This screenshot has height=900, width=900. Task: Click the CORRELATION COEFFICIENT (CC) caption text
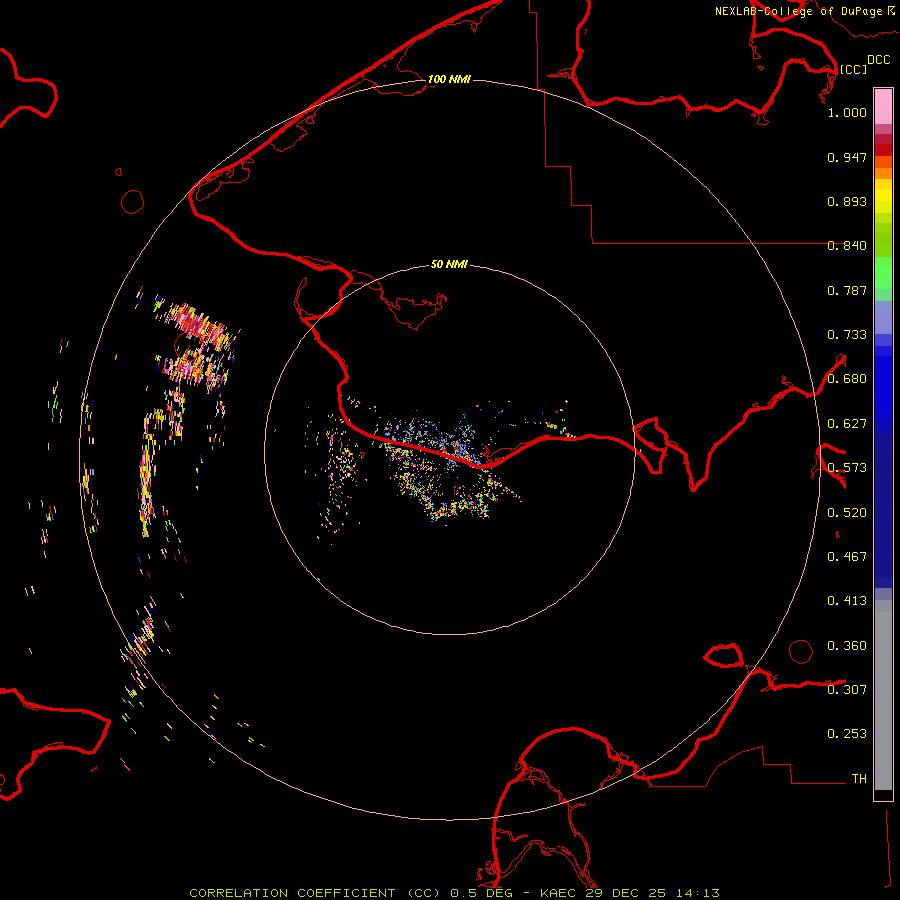(x=315, y=893)
